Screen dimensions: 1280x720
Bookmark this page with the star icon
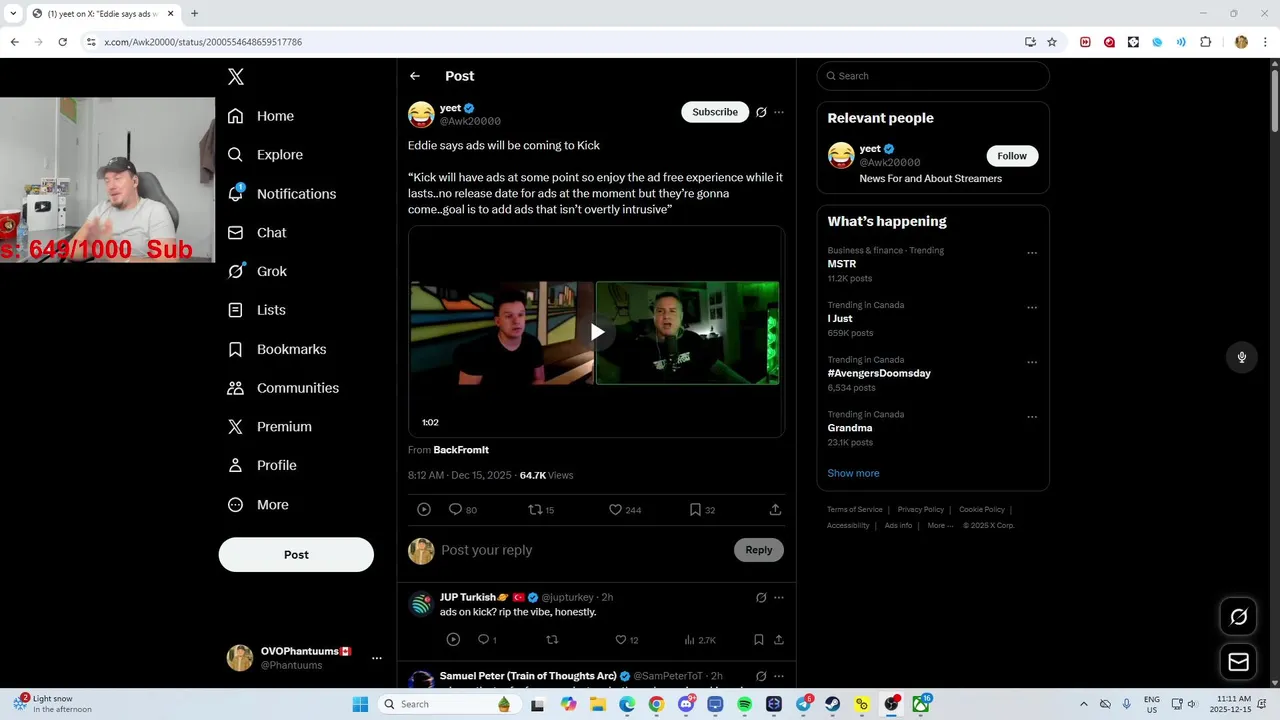(1052, 42)
